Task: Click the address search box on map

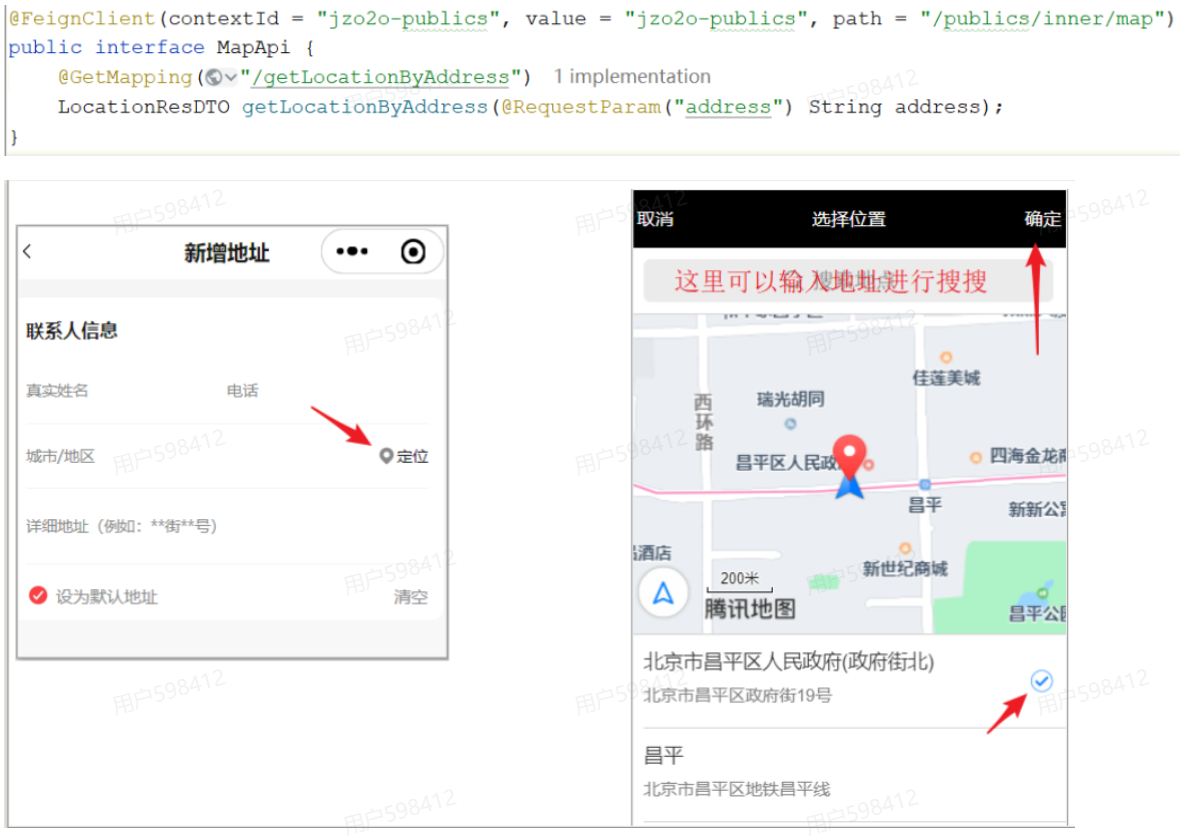Action: (848, 281)
